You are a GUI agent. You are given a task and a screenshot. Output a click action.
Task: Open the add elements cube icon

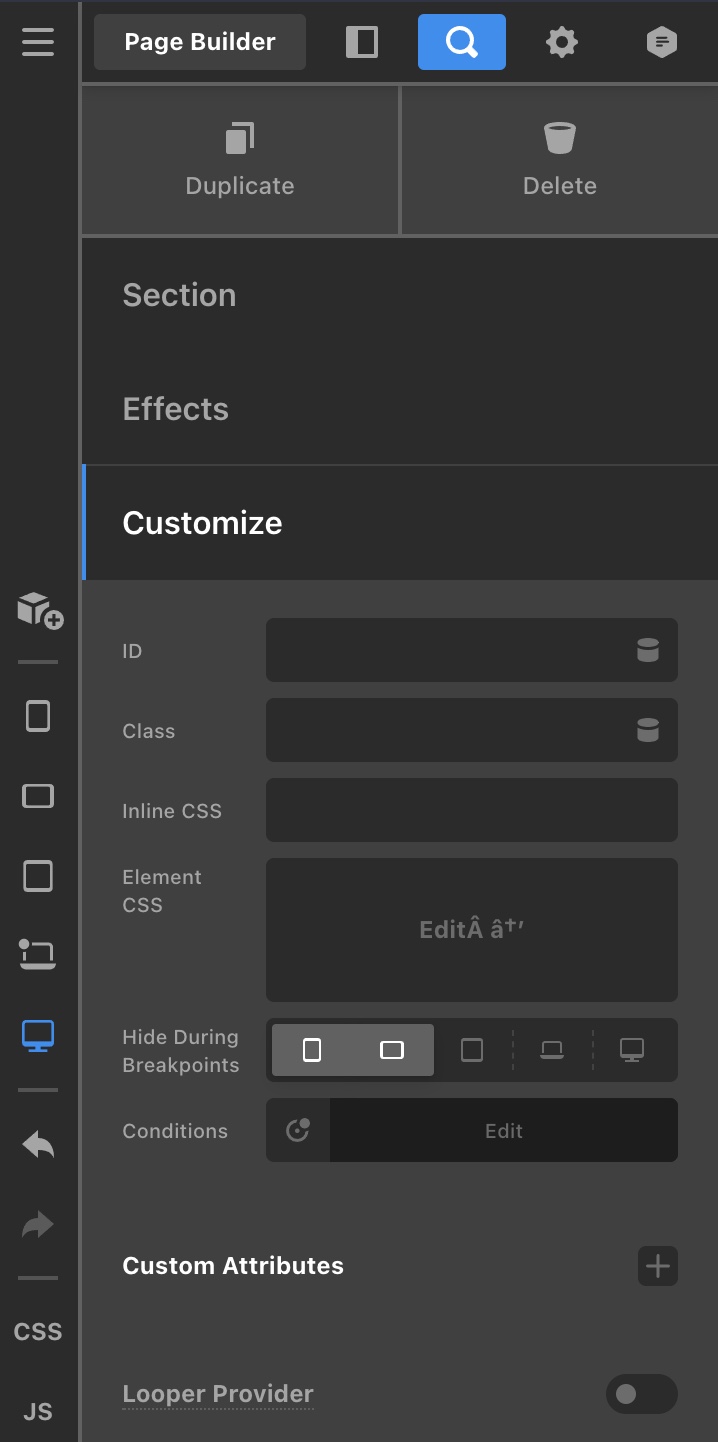(39, 609)
